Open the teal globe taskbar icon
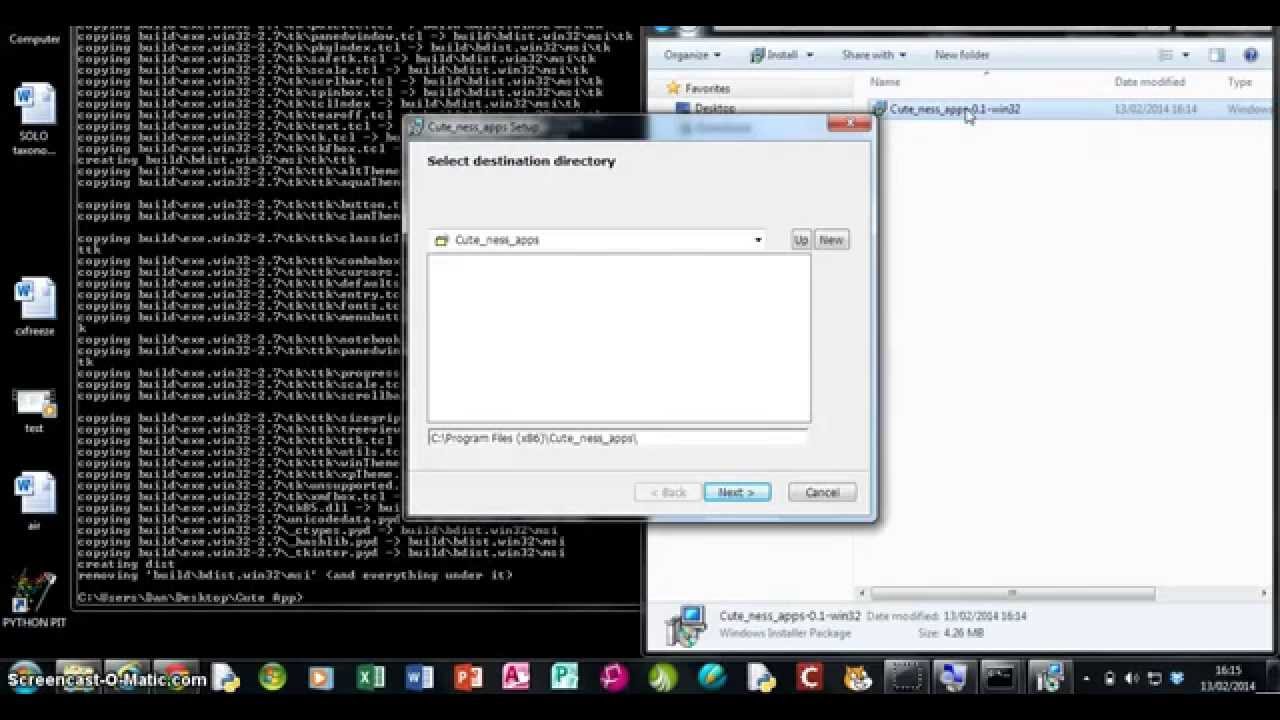Viewport: 1280px width, 720px height. point(711,678)
